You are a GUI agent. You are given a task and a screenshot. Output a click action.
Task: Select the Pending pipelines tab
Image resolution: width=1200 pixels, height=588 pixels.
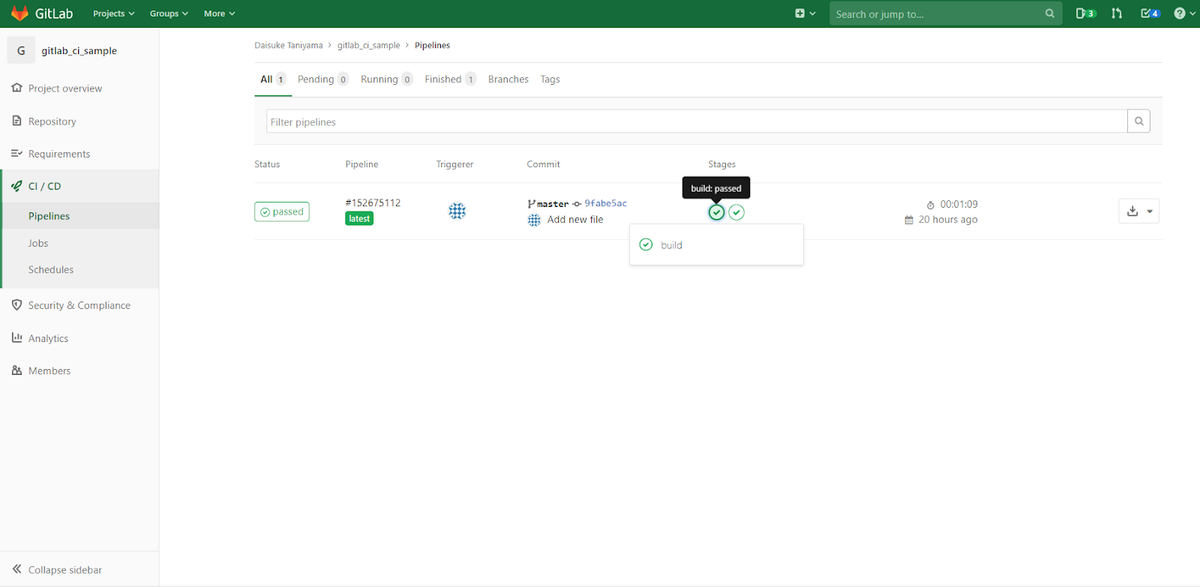[x=323, y=79]
